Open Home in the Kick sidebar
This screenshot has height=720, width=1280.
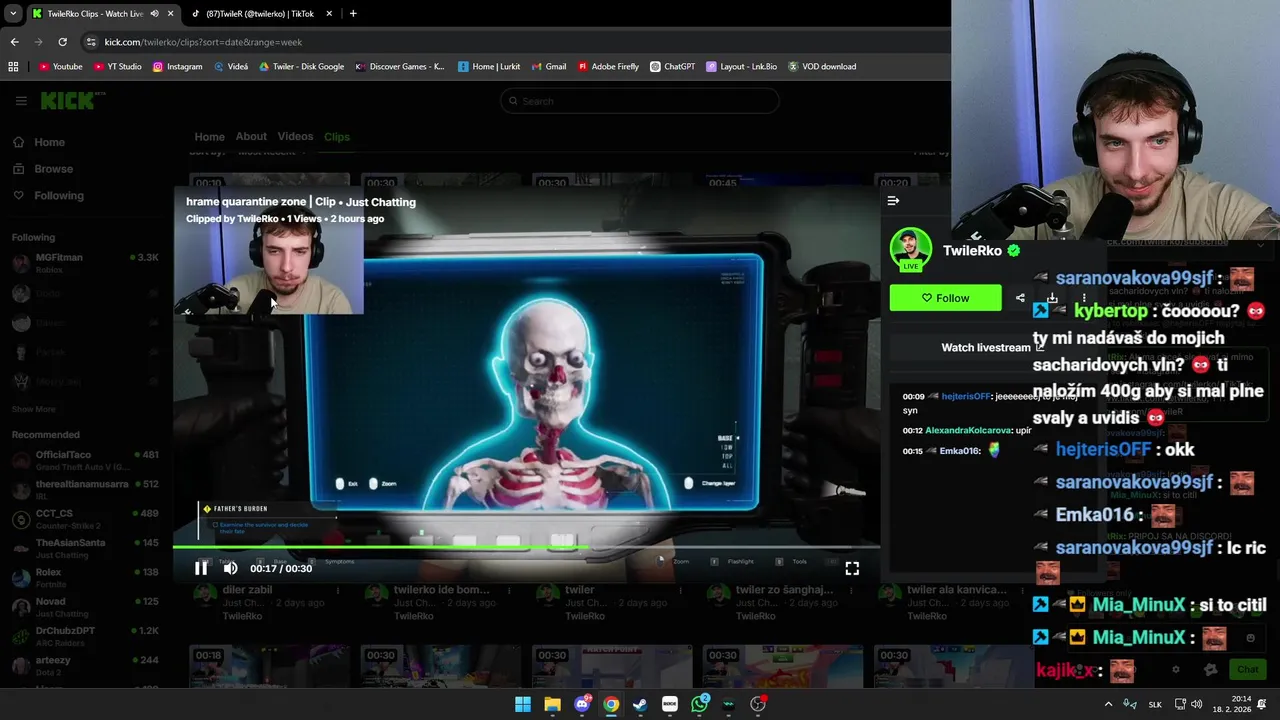[x=40, y=142]
